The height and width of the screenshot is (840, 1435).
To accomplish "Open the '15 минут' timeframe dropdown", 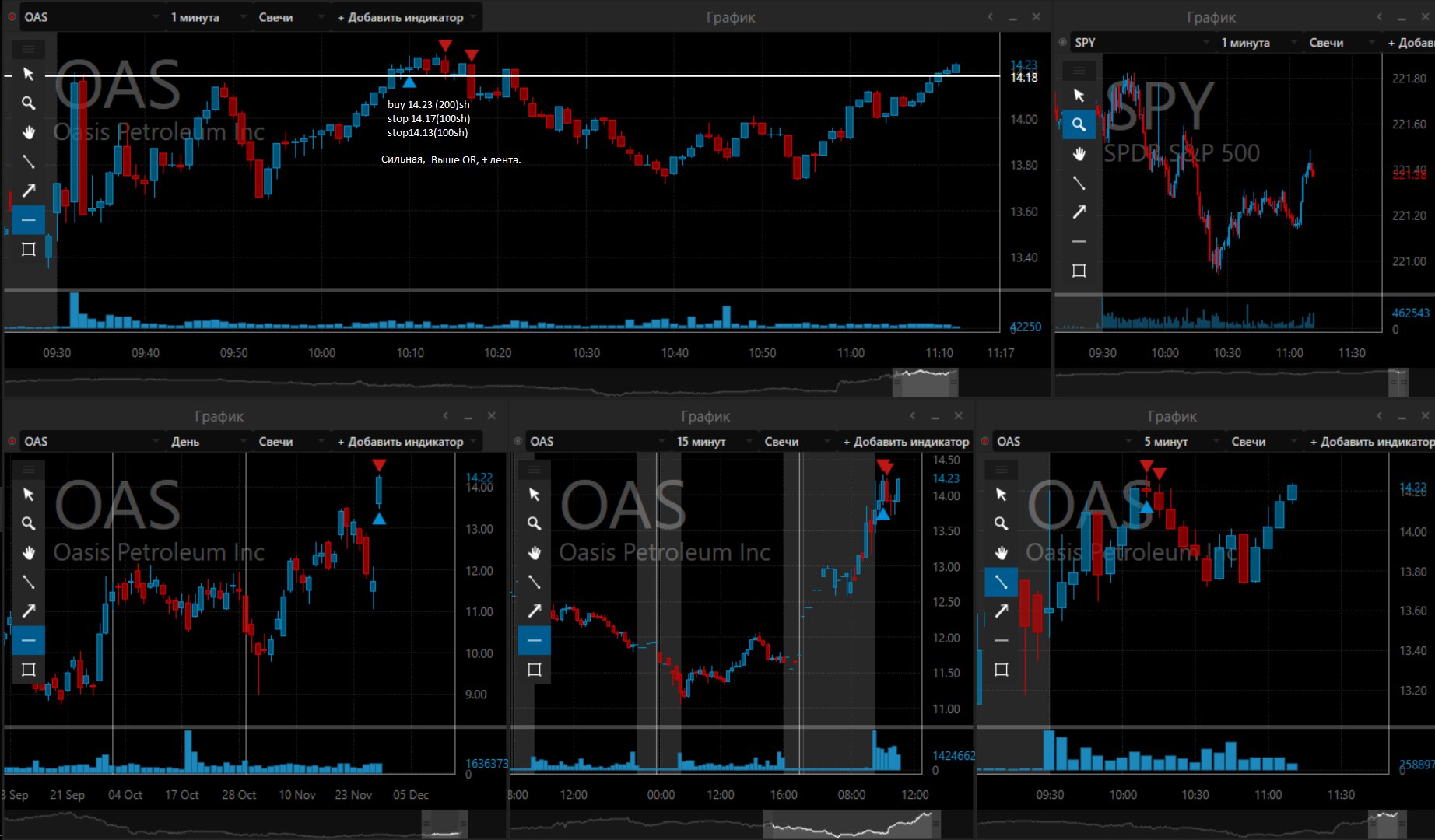I will coord(714,441).
